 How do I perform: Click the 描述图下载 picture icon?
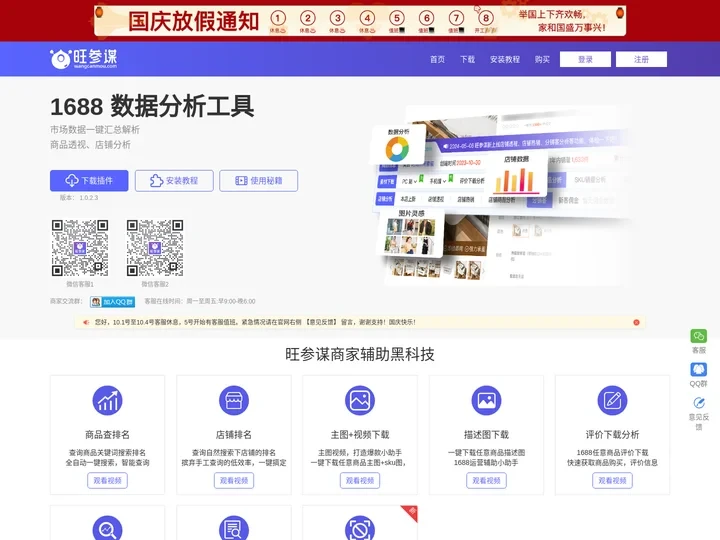pos(486,400)
